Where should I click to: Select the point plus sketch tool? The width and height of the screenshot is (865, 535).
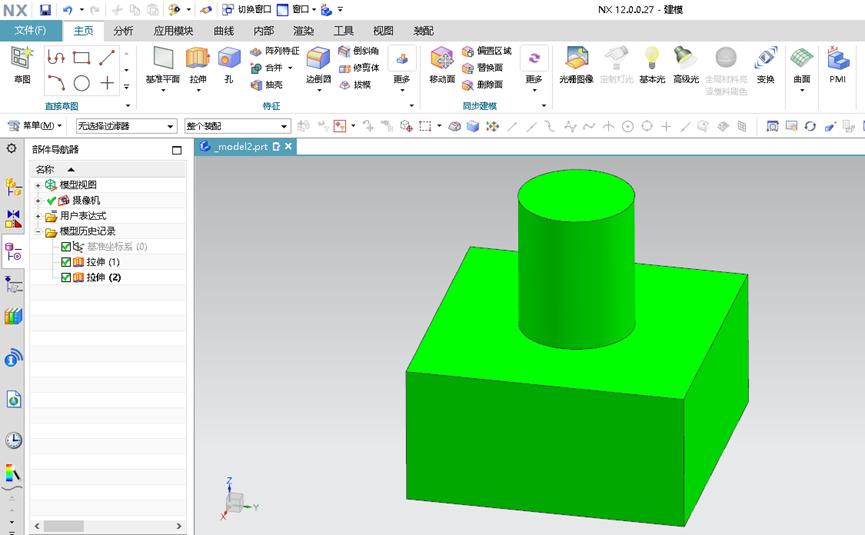click(107, 83)
